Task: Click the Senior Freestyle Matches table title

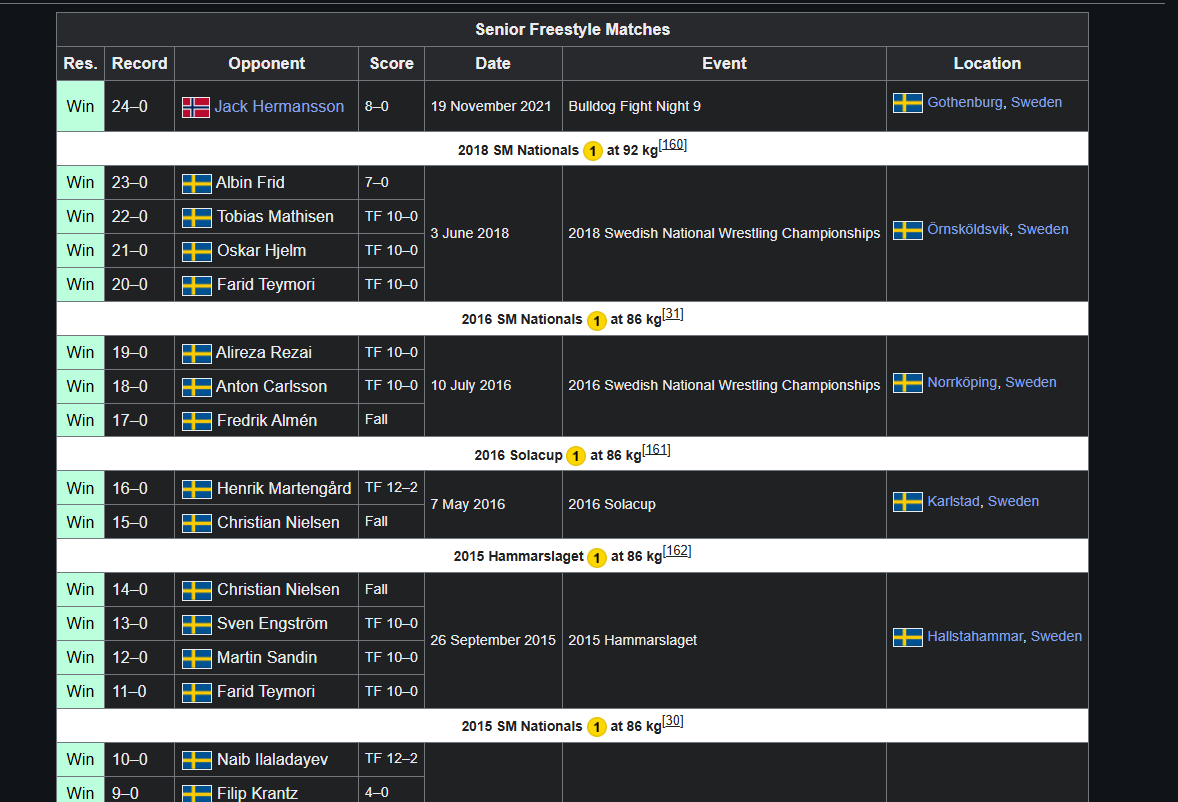Action: pos(572,29)
